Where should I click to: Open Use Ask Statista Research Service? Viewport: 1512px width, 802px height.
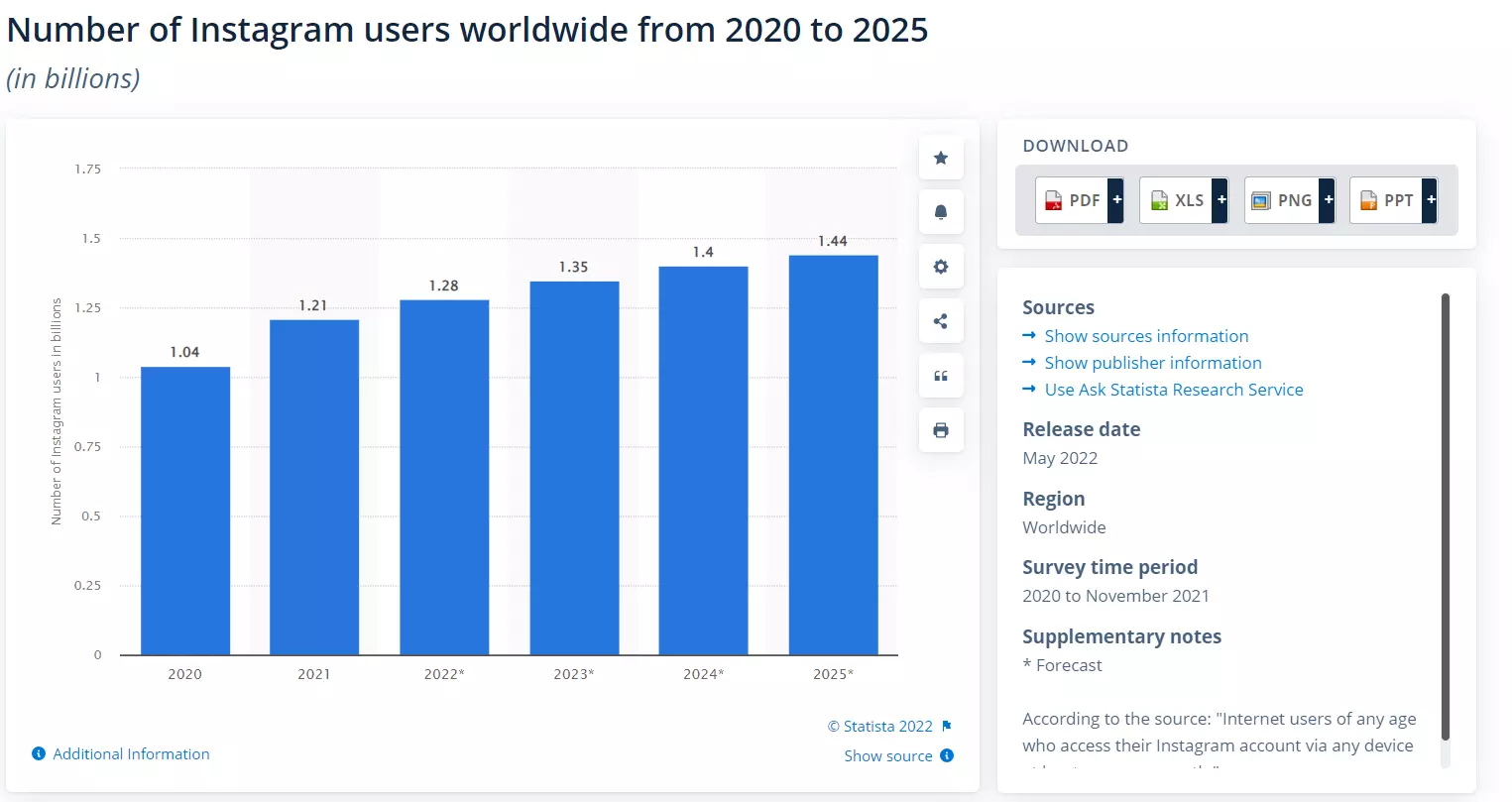coord(1173,390)
